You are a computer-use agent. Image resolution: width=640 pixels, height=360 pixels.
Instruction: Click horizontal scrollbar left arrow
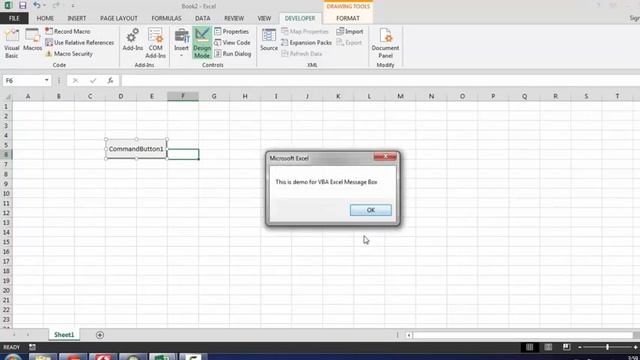click(409, 335)
